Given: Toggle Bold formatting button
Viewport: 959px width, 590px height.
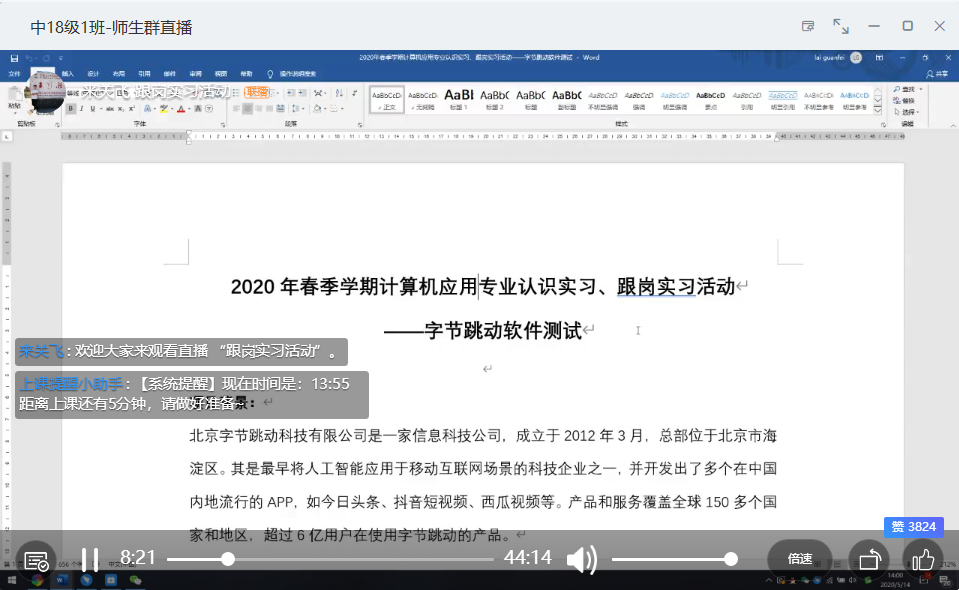Looking at the screenshot, I should [71, 109].
